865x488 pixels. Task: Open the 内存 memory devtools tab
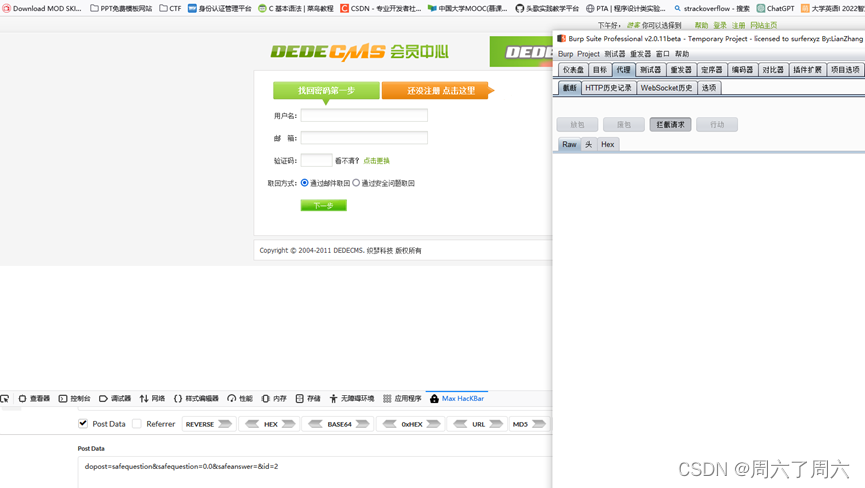tap(274, 398)
